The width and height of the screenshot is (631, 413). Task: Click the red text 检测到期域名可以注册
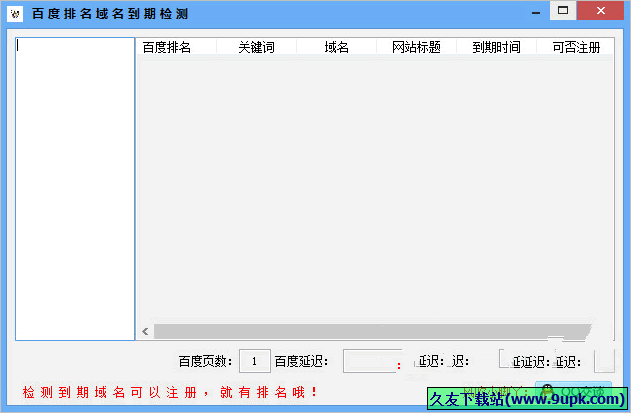point(110,392)
